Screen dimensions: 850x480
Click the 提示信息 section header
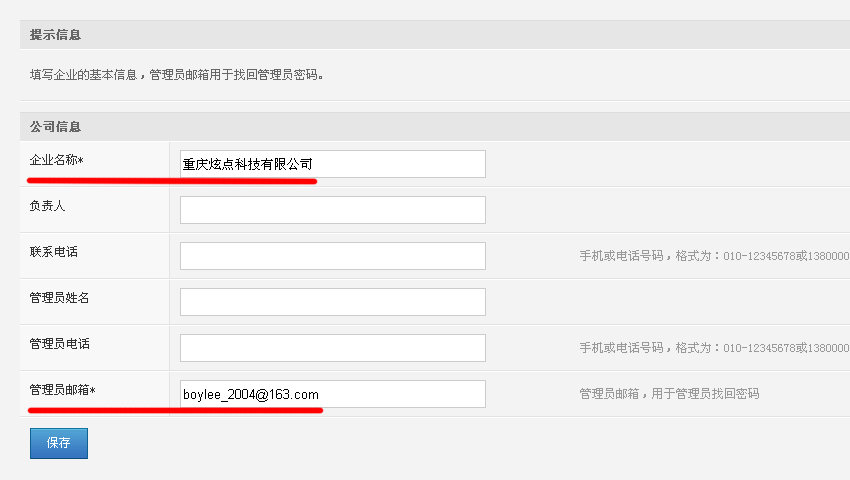tap(55, 35)
